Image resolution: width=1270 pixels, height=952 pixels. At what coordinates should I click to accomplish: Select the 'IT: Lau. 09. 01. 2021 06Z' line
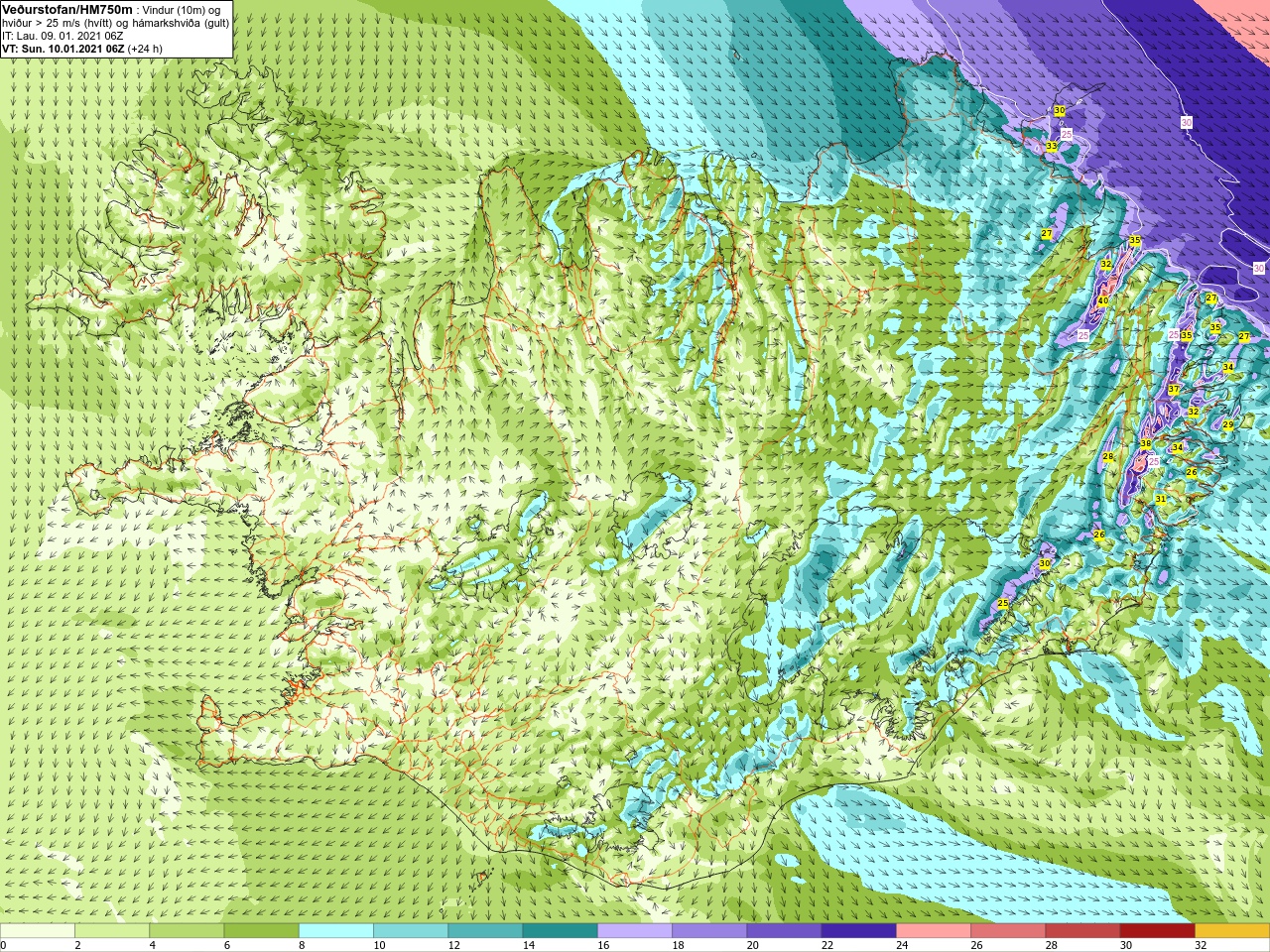tap(63, 36)
